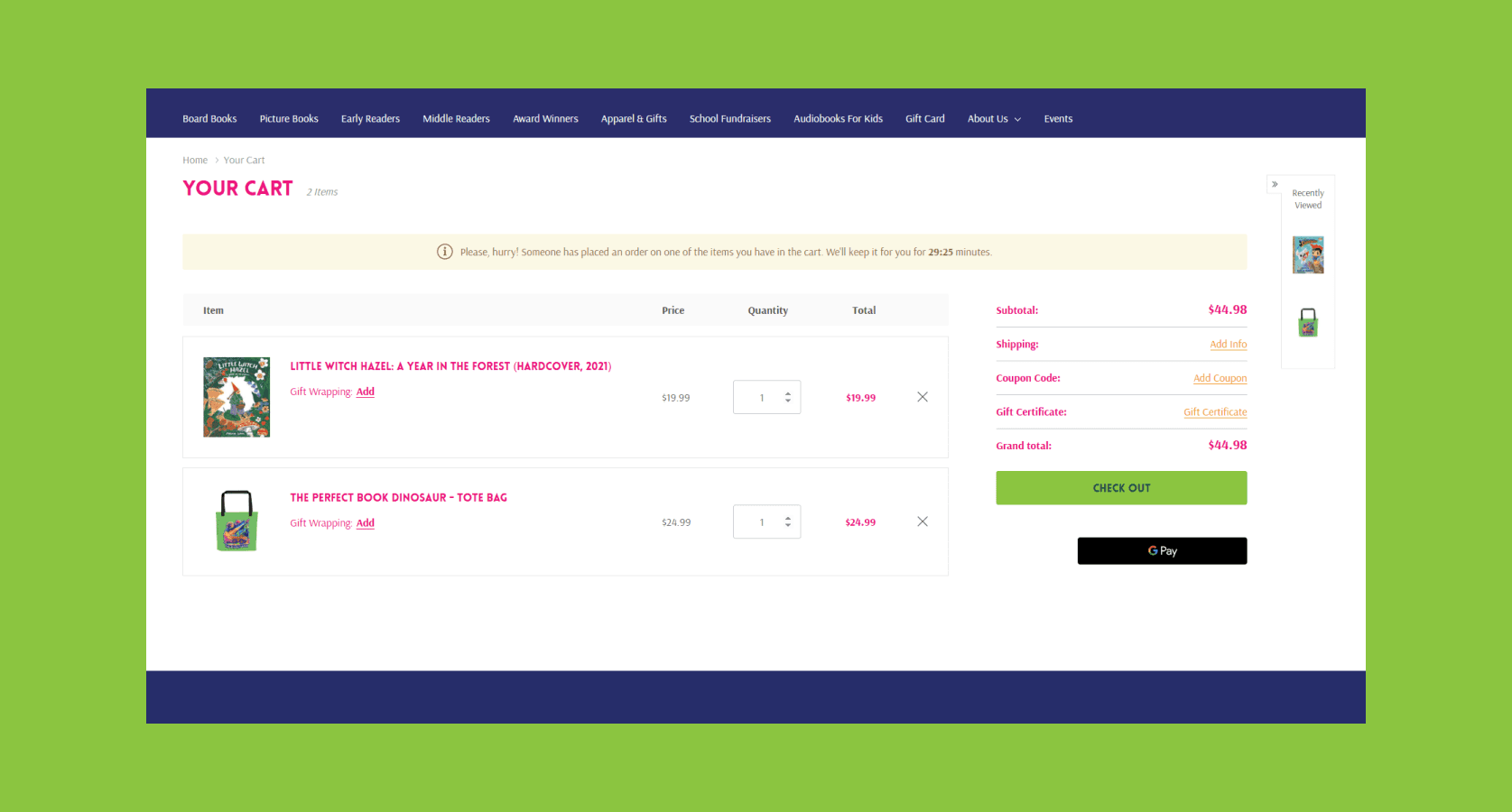Go to Early Readers category
Viewport: 1512px width, 812px height.
[x=370, y=119]
